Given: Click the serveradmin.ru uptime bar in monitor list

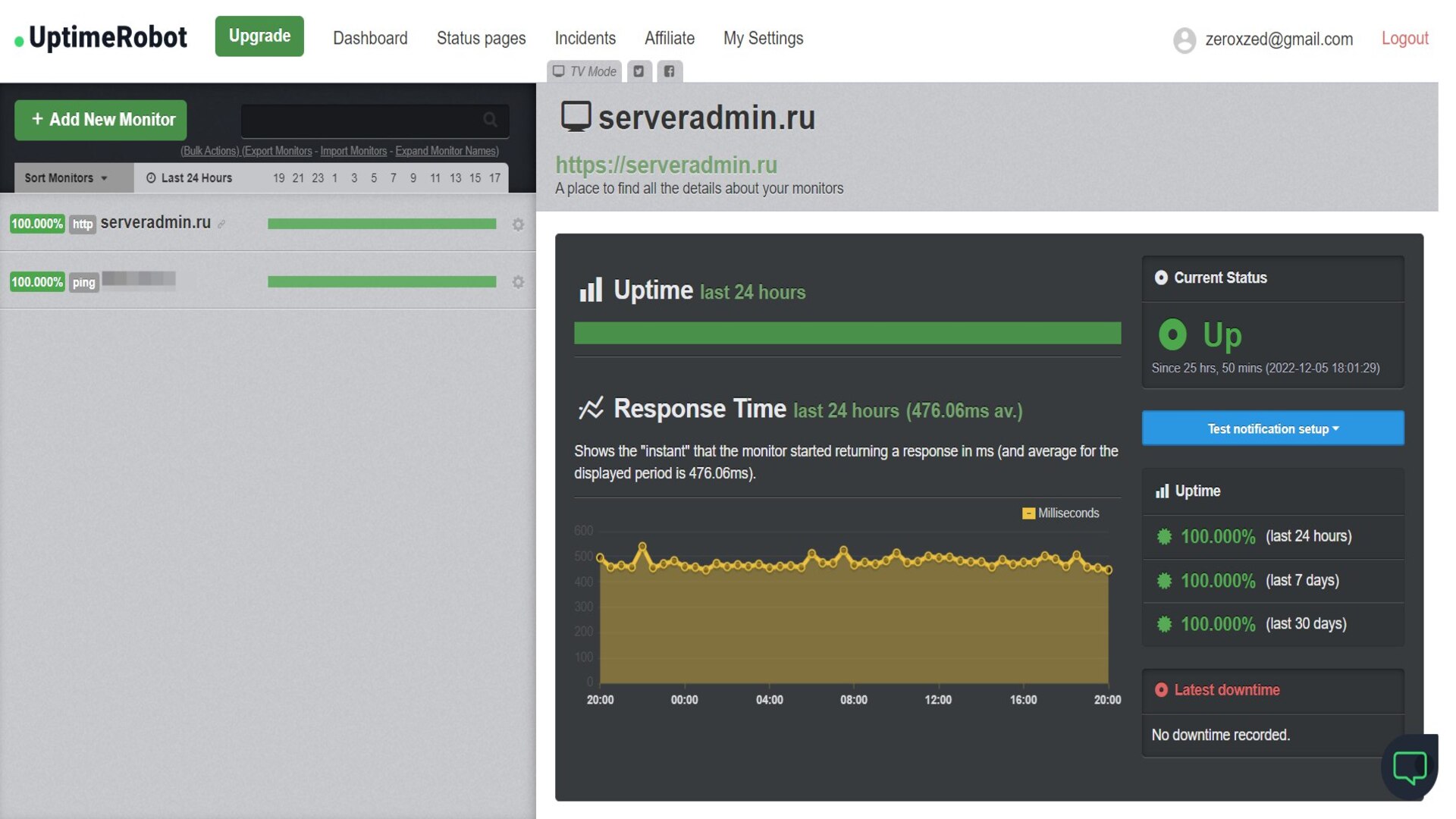Looking at the screenshot, I should tap(381, 224).
